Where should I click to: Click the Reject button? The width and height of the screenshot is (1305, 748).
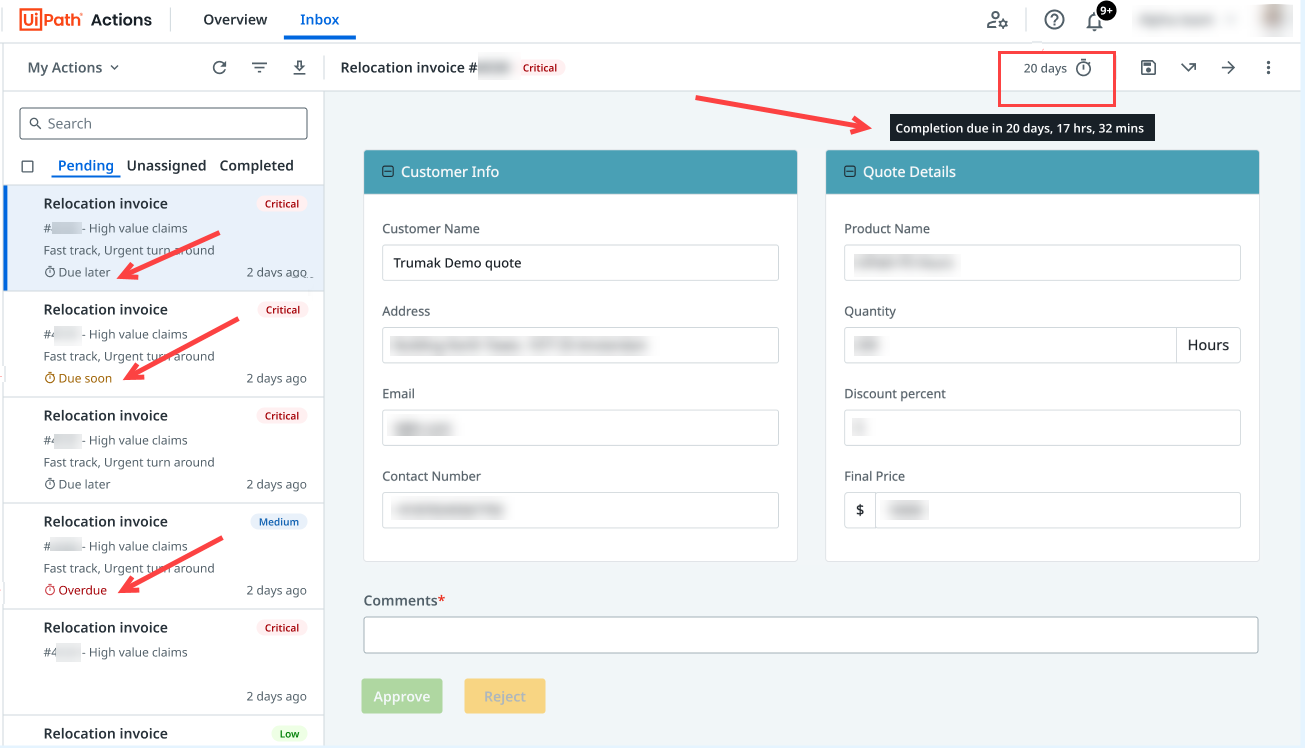[504, 697]
